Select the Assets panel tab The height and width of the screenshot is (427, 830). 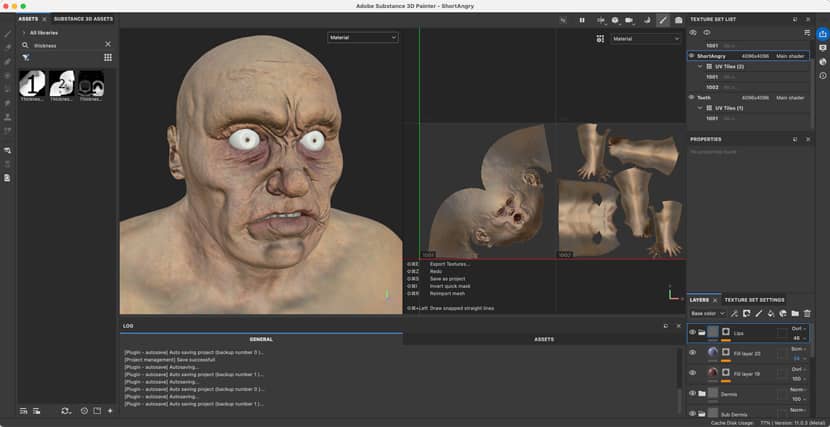pos(28,19)
